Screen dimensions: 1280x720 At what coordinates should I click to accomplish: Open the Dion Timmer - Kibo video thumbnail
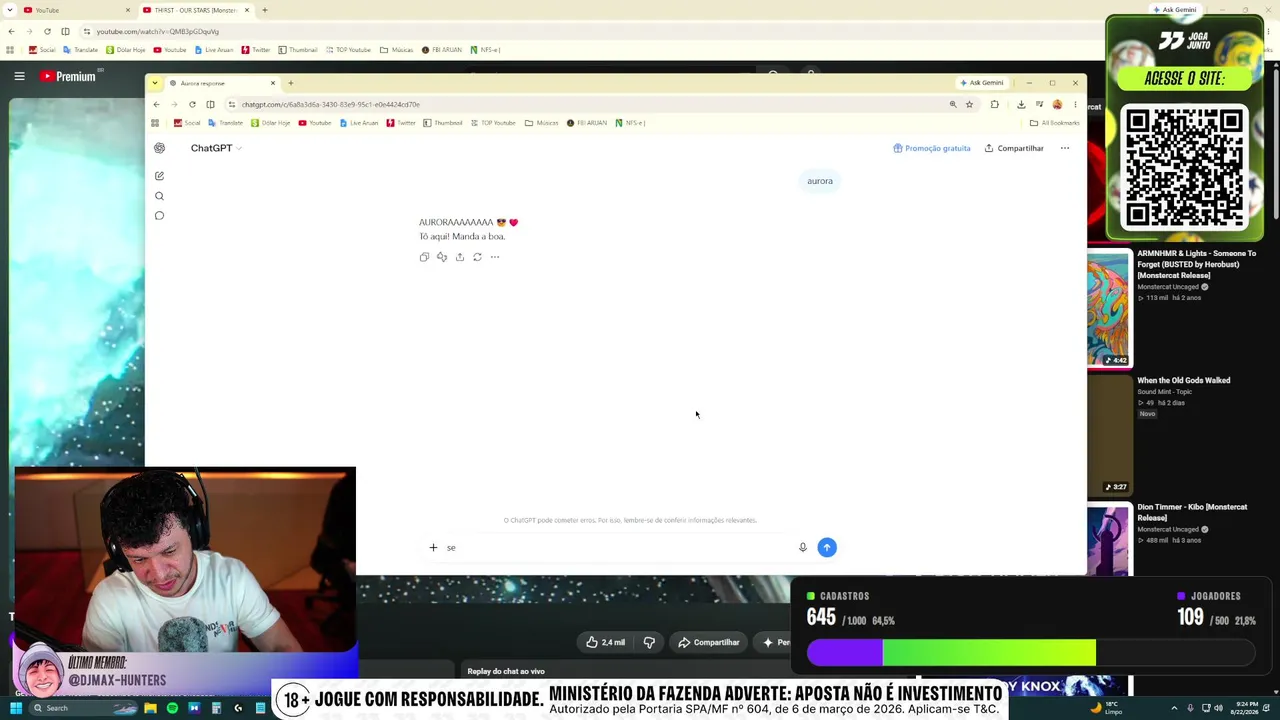tap(1108, 541)
